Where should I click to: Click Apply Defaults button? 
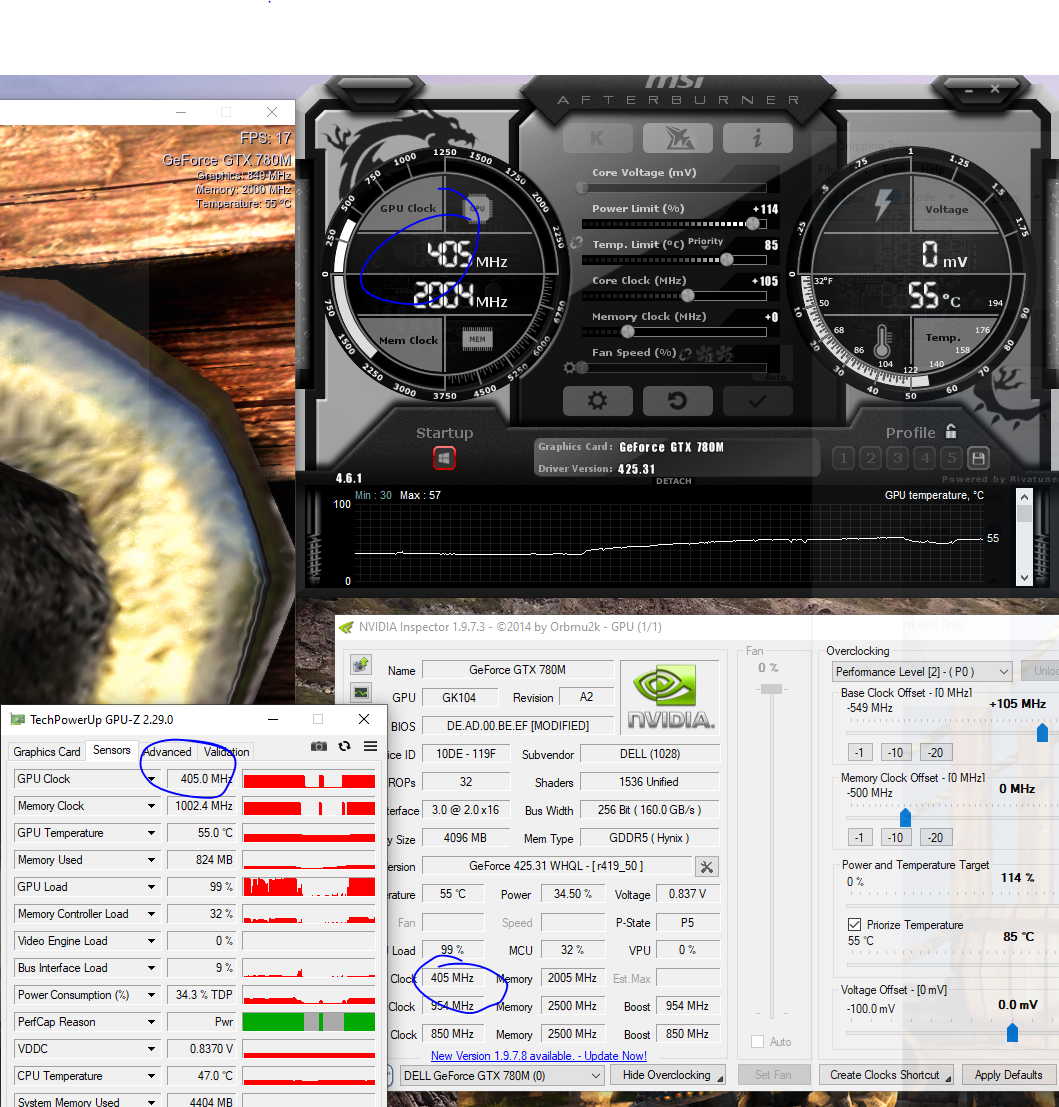(1009, 1075)
